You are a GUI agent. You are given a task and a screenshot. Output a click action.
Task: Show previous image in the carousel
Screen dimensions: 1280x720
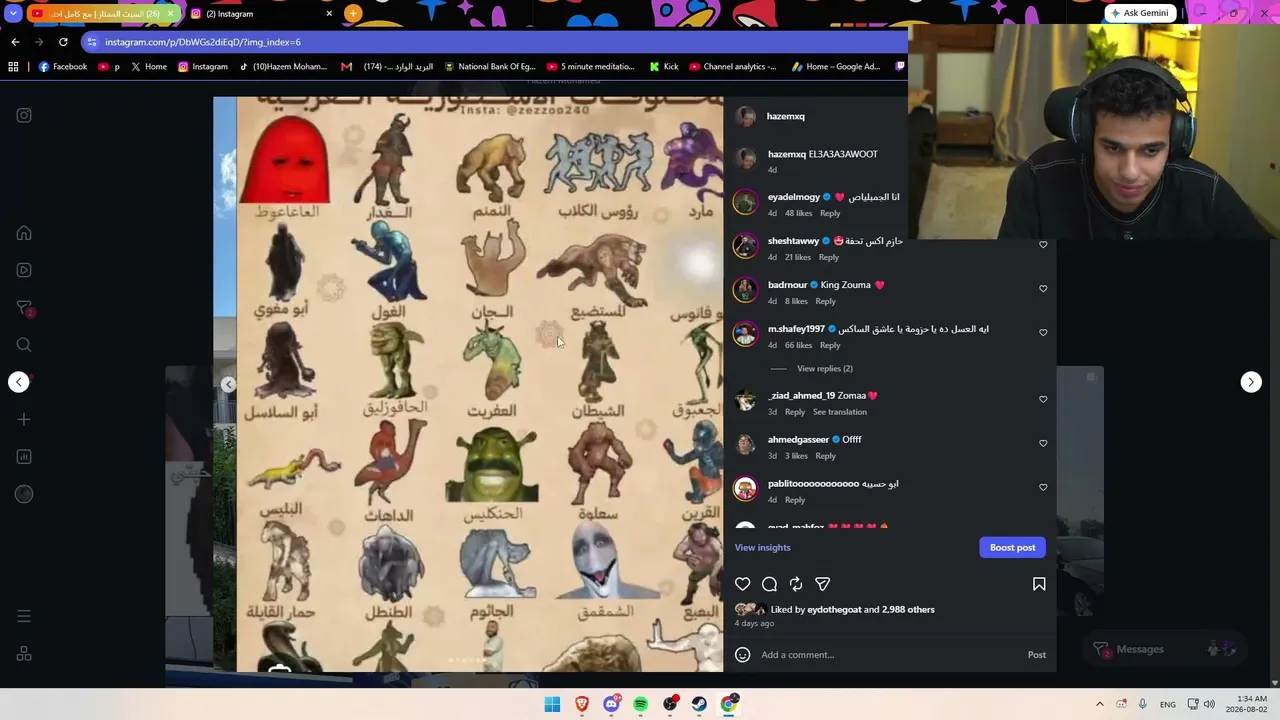(x=229, y=384)
